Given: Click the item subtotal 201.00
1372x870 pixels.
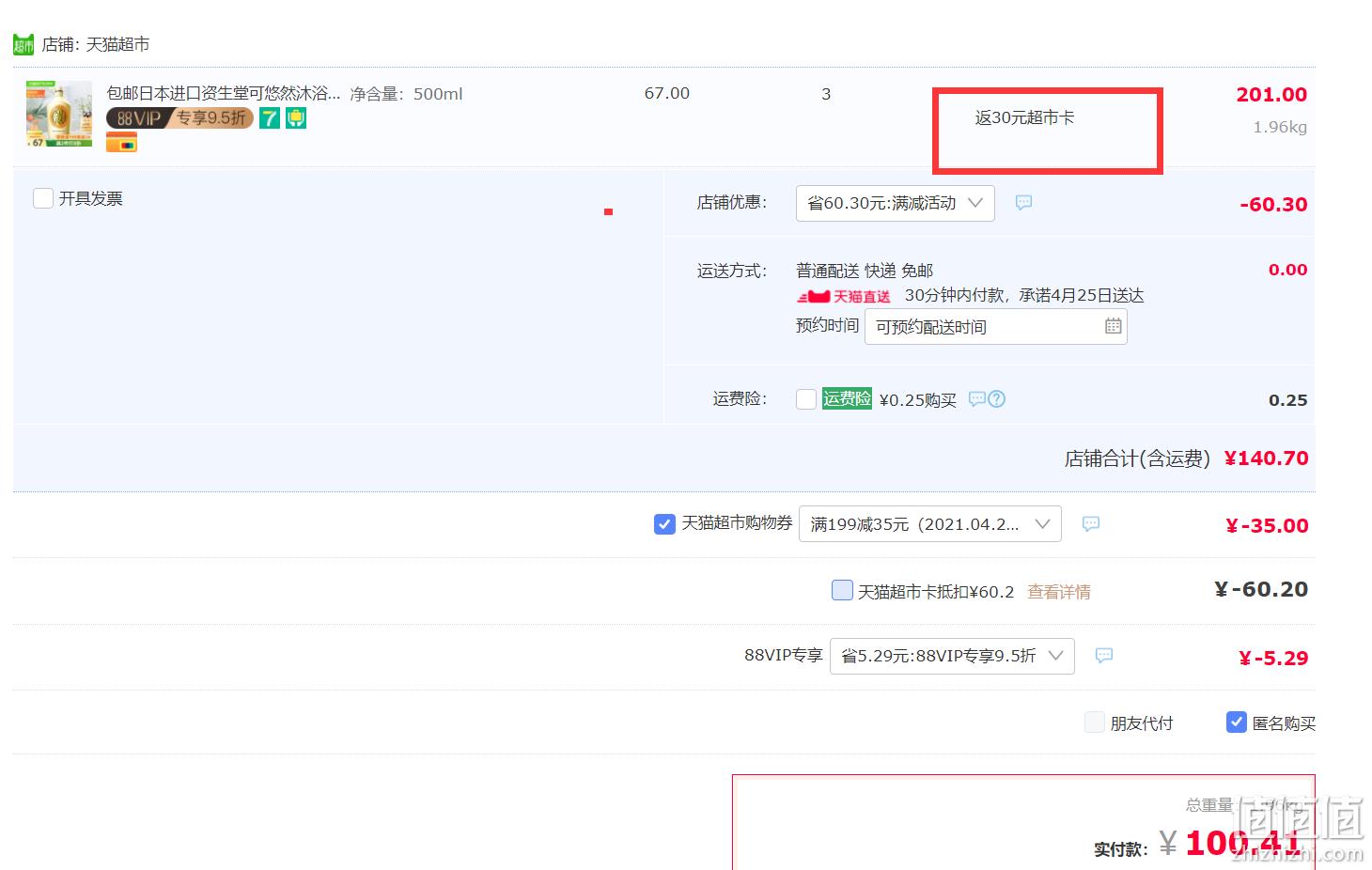Looking at the screenshot, I should tap(1271, 95).
